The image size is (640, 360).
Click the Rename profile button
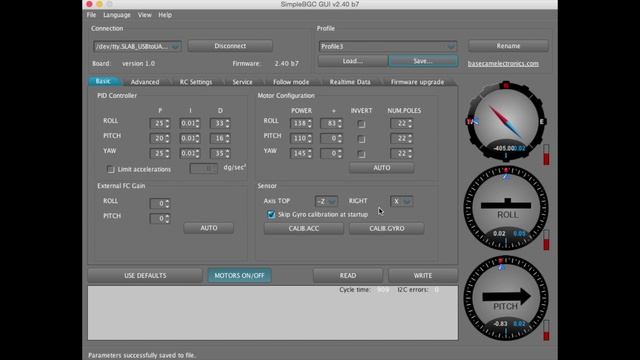click(x=508, y=46)
